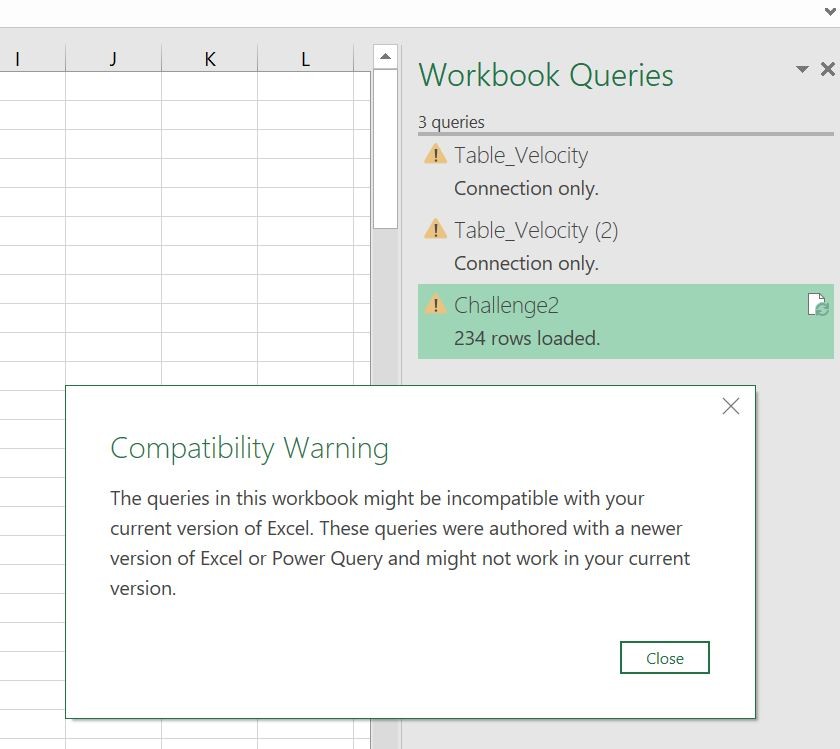Expand the collapsed ribbon chevron at top right
This screenshot has height=749, width=840.
[830, 12]
